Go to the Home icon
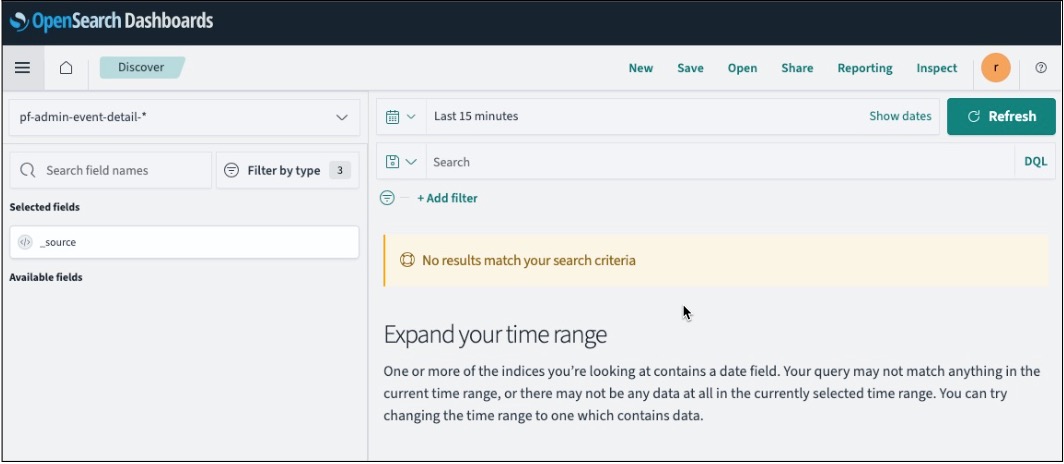This screenshot has width=1064, height=464. (x=66, y=68)
